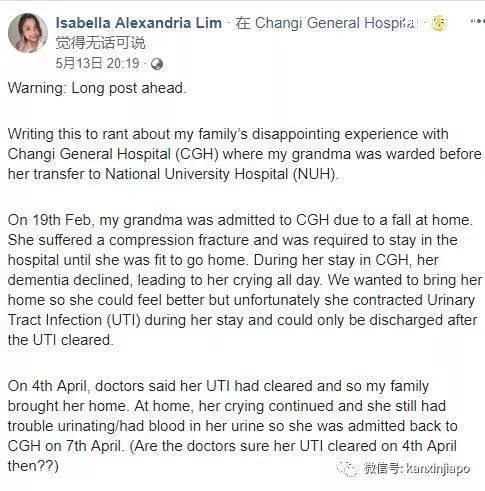Click 'Tract Infection (UTI)' in the post
The image size is (485, 491).
pyautogui.click(x=74, y=320)
